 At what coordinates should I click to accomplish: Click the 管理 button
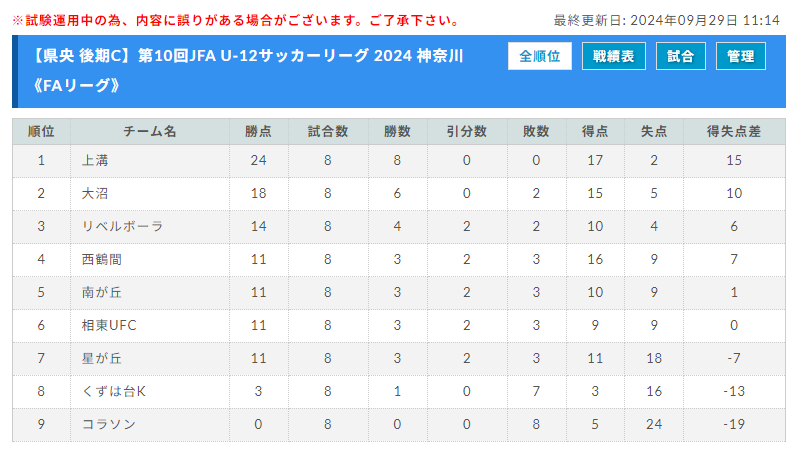coord(740,56)
